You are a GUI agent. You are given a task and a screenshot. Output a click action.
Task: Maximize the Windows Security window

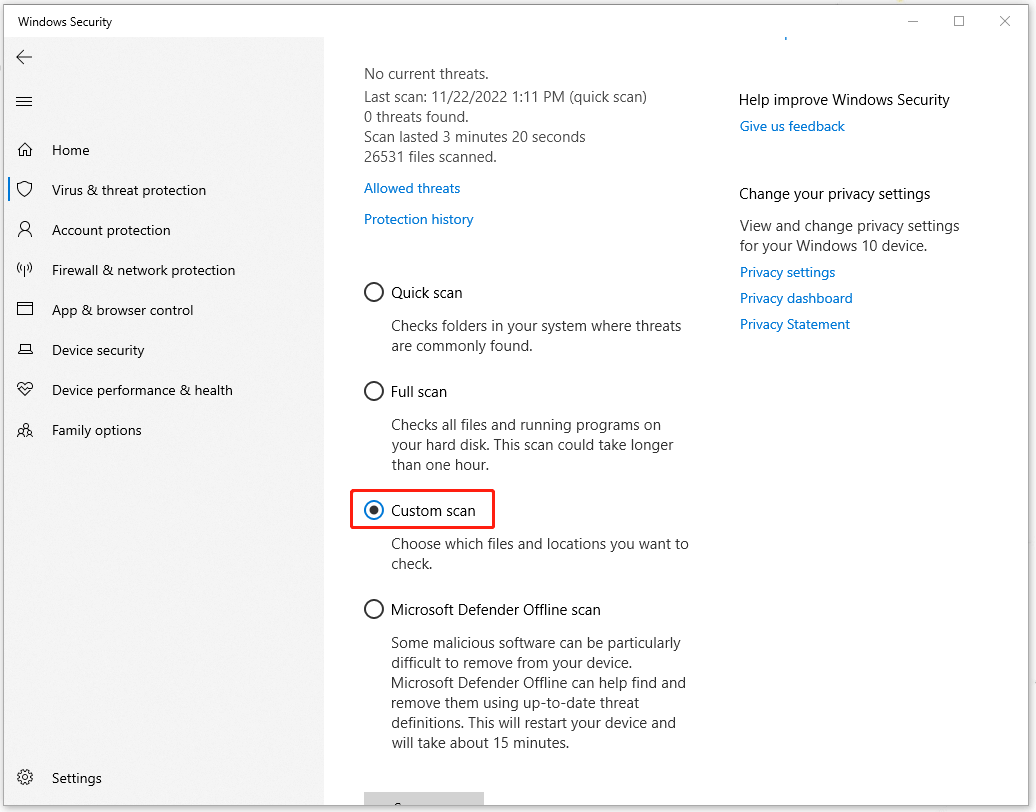(959, 21)
